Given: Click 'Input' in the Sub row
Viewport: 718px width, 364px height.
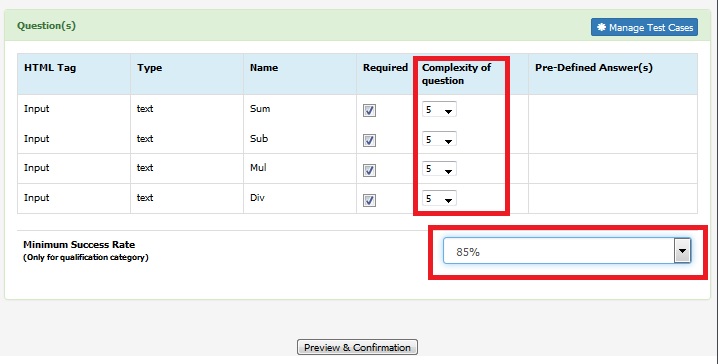Looking at the screenshot, I should (37, 139).
